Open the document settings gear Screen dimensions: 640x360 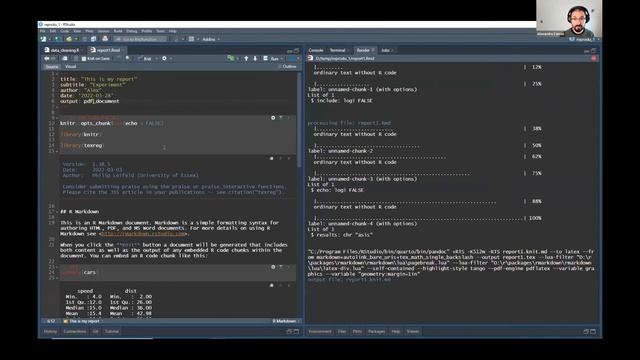164,59
